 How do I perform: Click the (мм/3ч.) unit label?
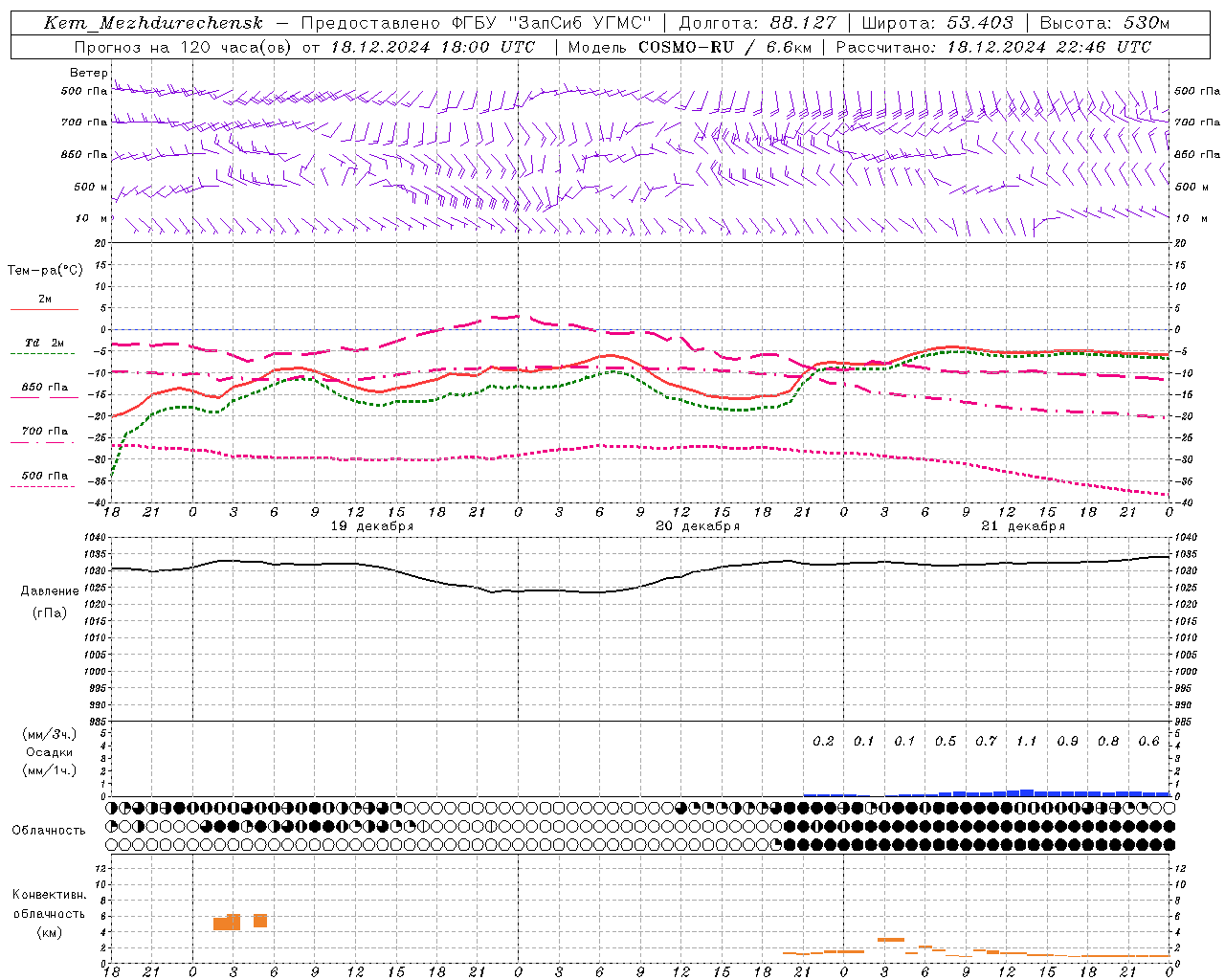point(50,734)
